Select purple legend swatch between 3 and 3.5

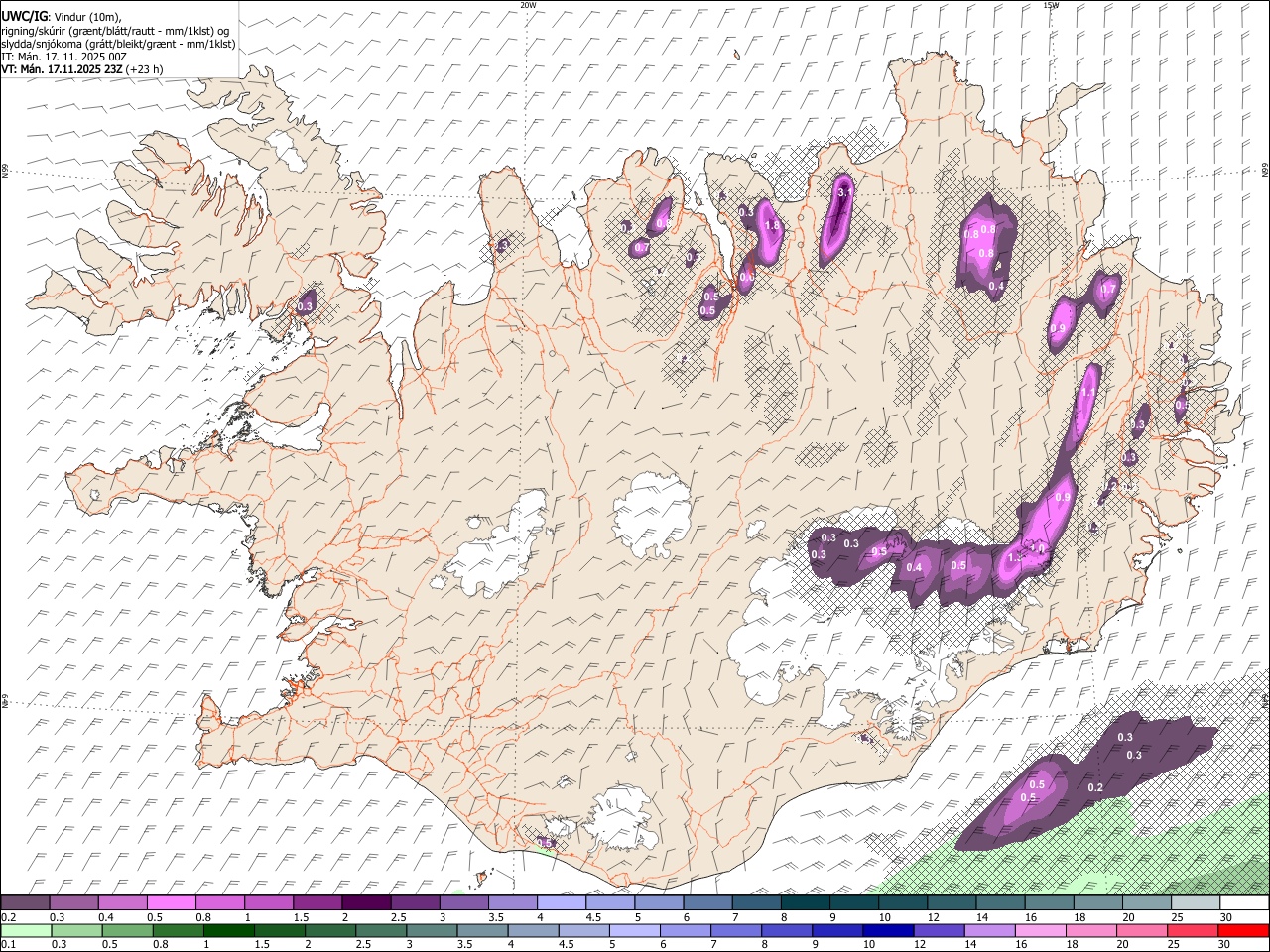coord(463,903)
